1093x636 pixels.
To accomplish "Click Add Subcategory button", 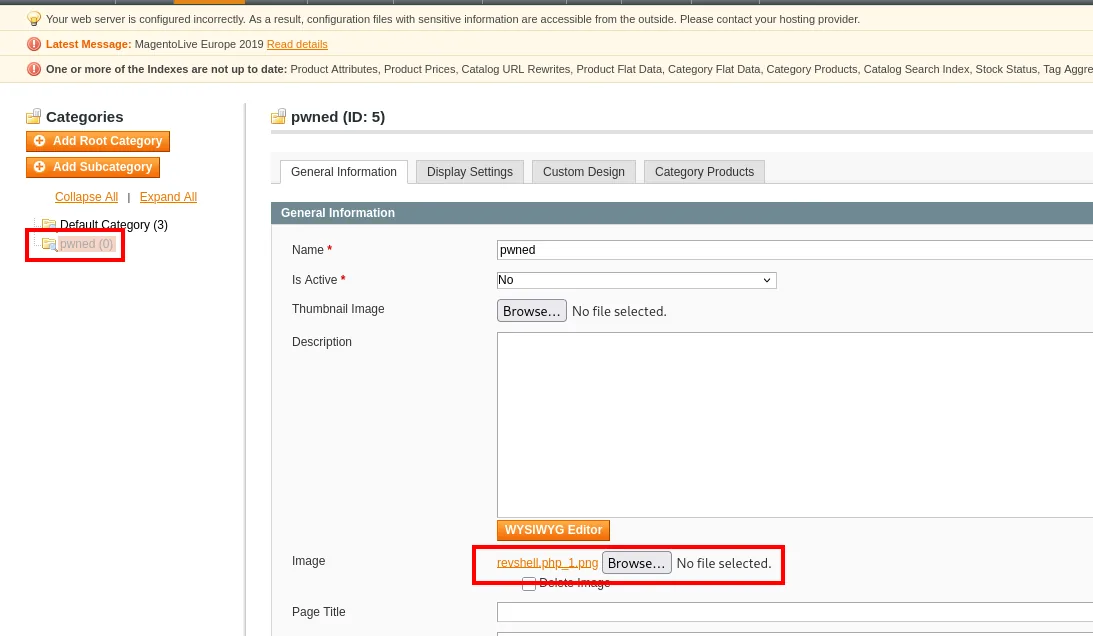I will 93,167.
